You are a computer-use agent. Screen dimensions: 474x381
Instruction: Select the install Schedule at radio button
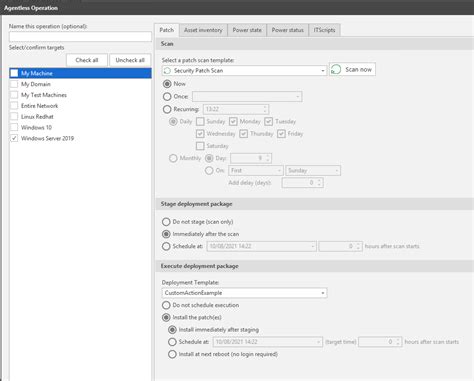(x=172, y=342)
